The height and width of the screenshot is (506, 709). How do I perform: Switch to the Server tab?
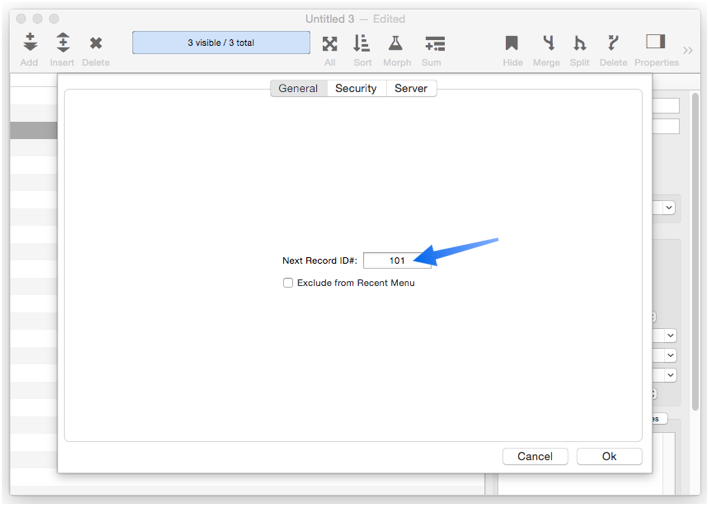click(411, 88)
